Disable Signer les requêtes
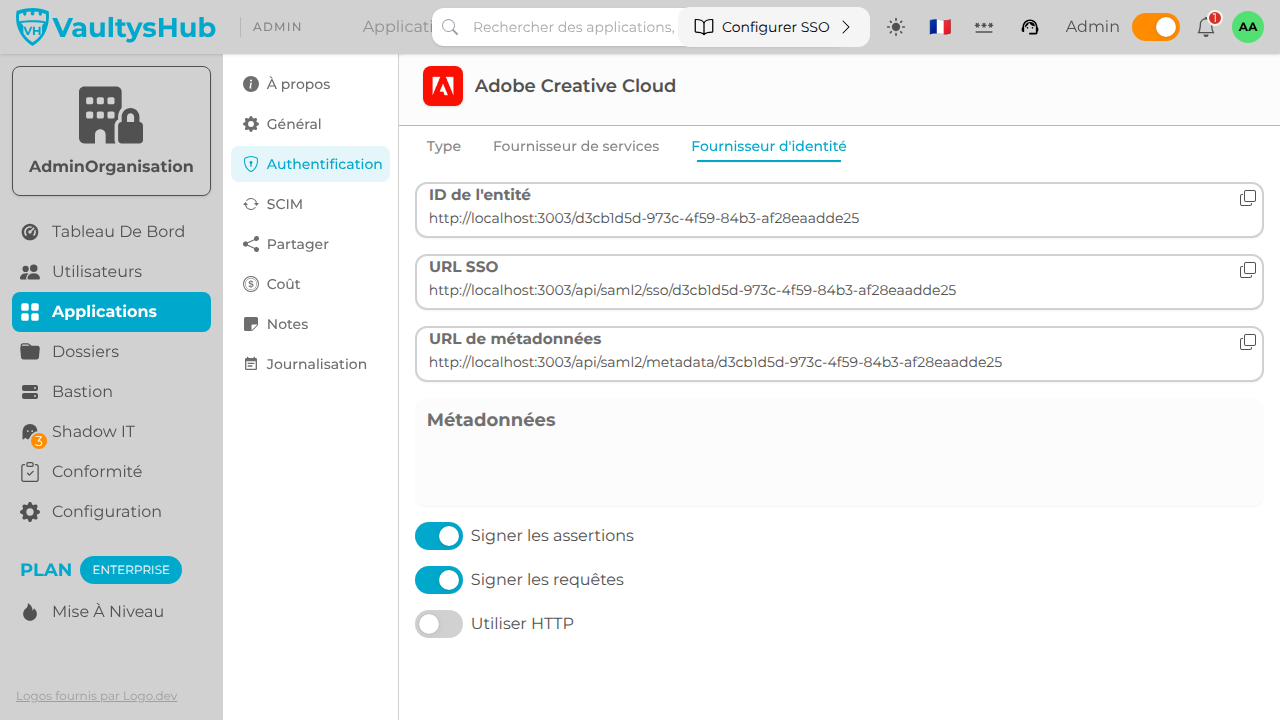The width and height of the screenshot is (1280, 720). pyautogui.click(x=439, y=580)
